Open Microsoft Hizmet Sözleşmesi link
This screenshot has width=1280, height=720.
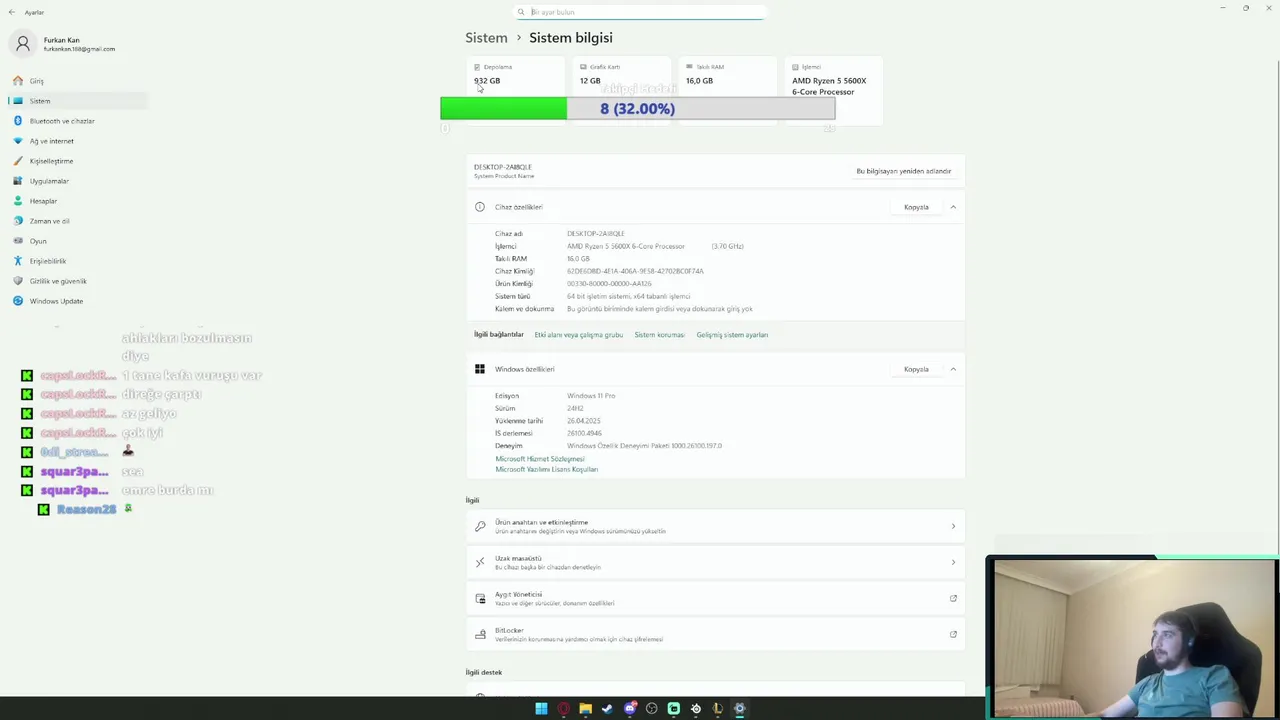pos(540,459)
